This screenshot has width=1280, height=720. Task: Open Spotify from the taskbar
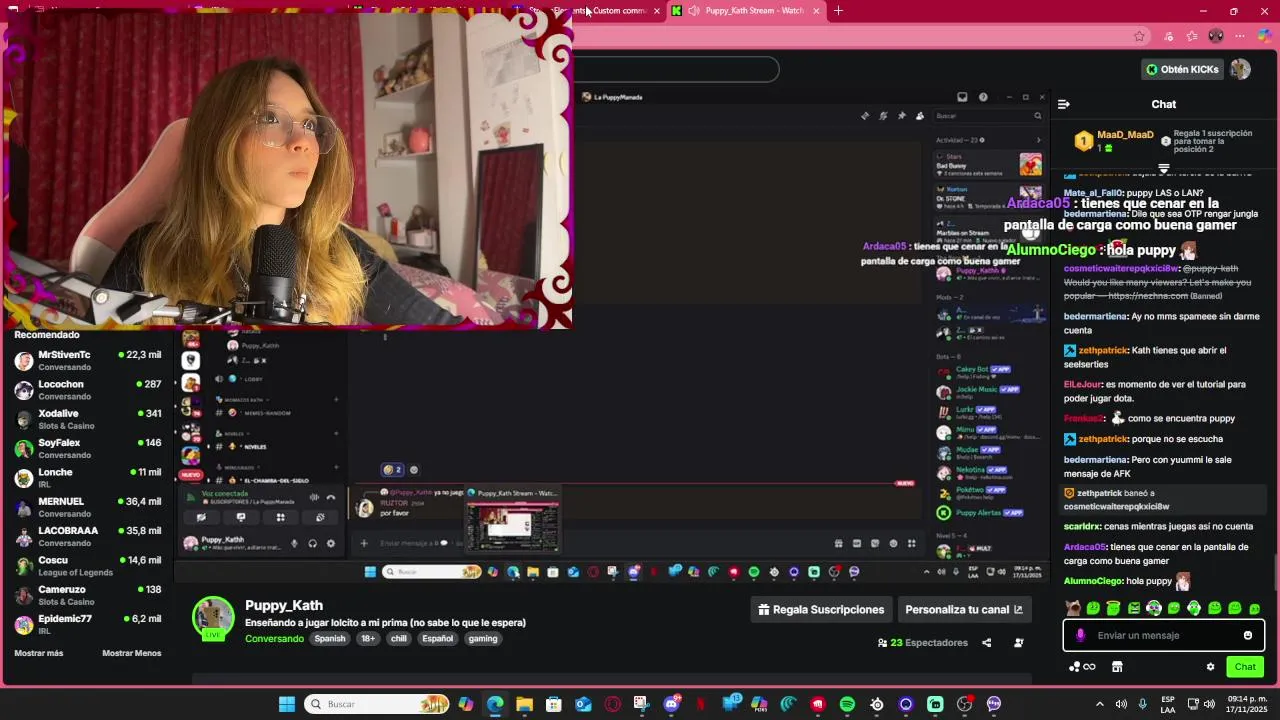847,704
